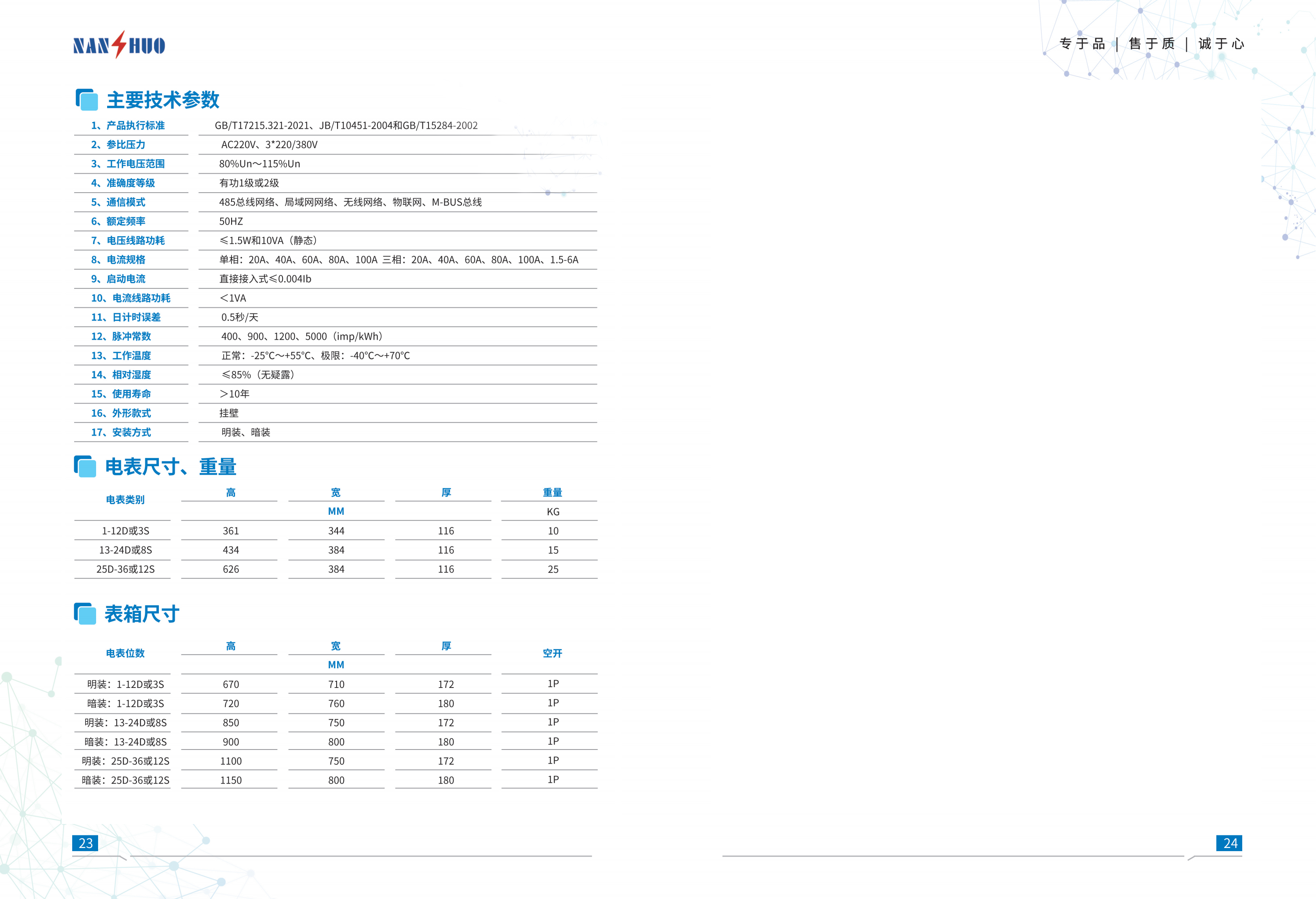Screen dimensions: 1316x899
Task: Click the 重量 column header
Action: [553, 492]
